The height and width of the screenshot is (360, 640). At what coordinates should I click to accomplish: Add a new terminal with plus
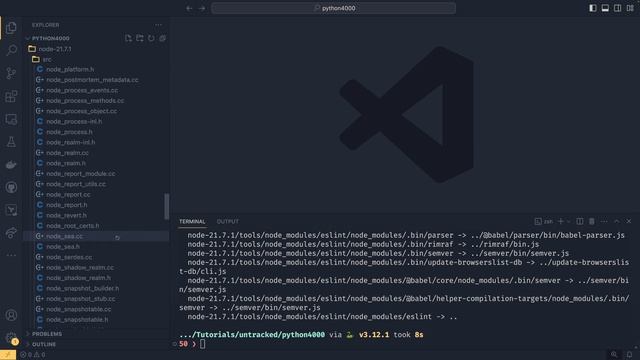(561, 221)
